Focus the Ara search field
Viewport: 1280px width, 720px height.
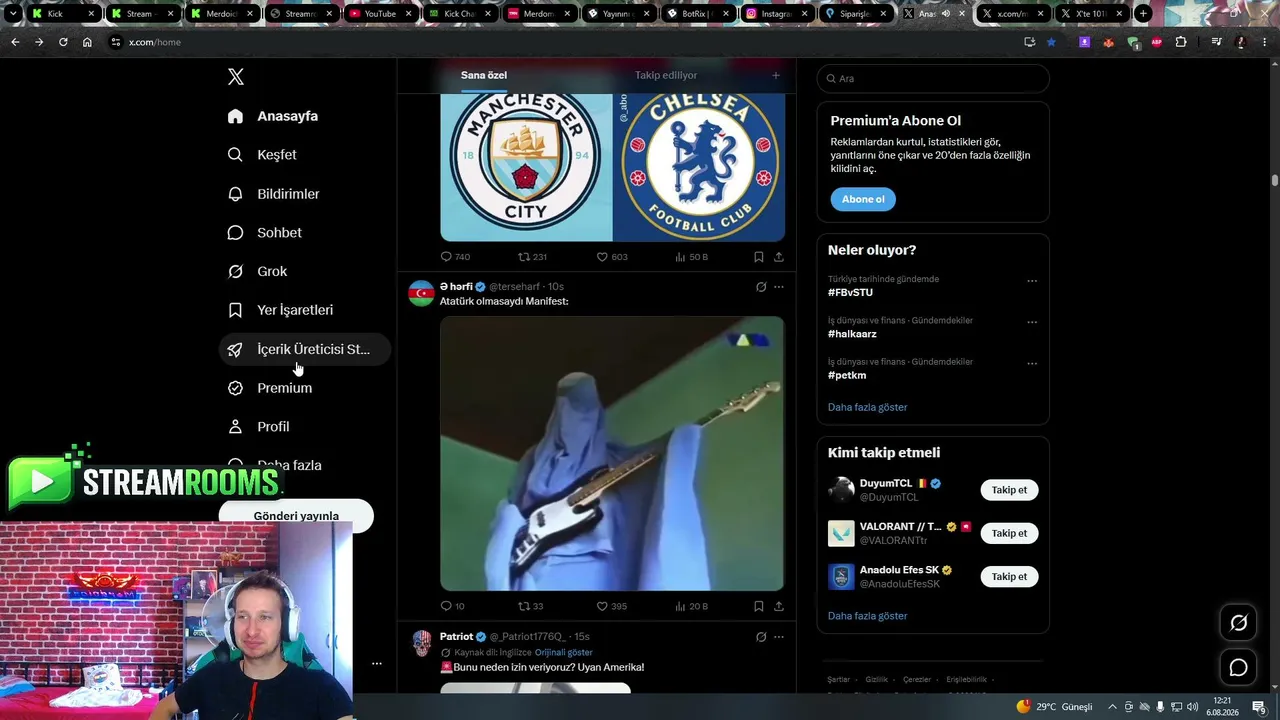point(933,78)
